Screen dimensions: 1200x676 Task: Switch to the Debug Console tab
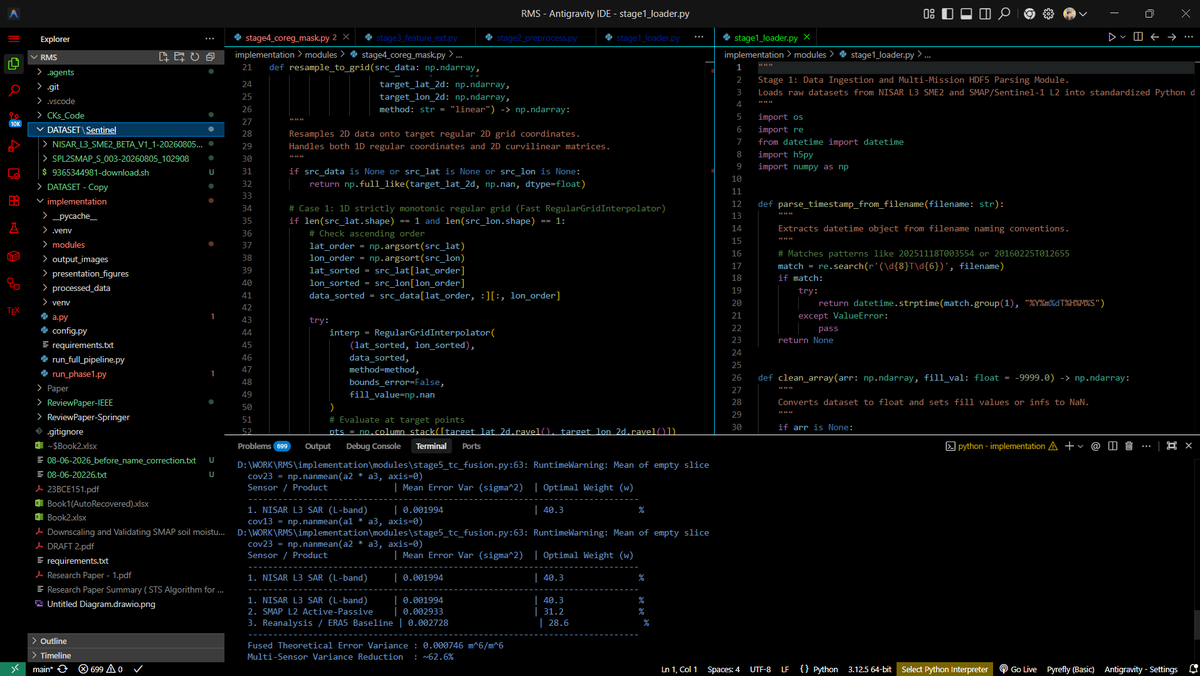373,446
